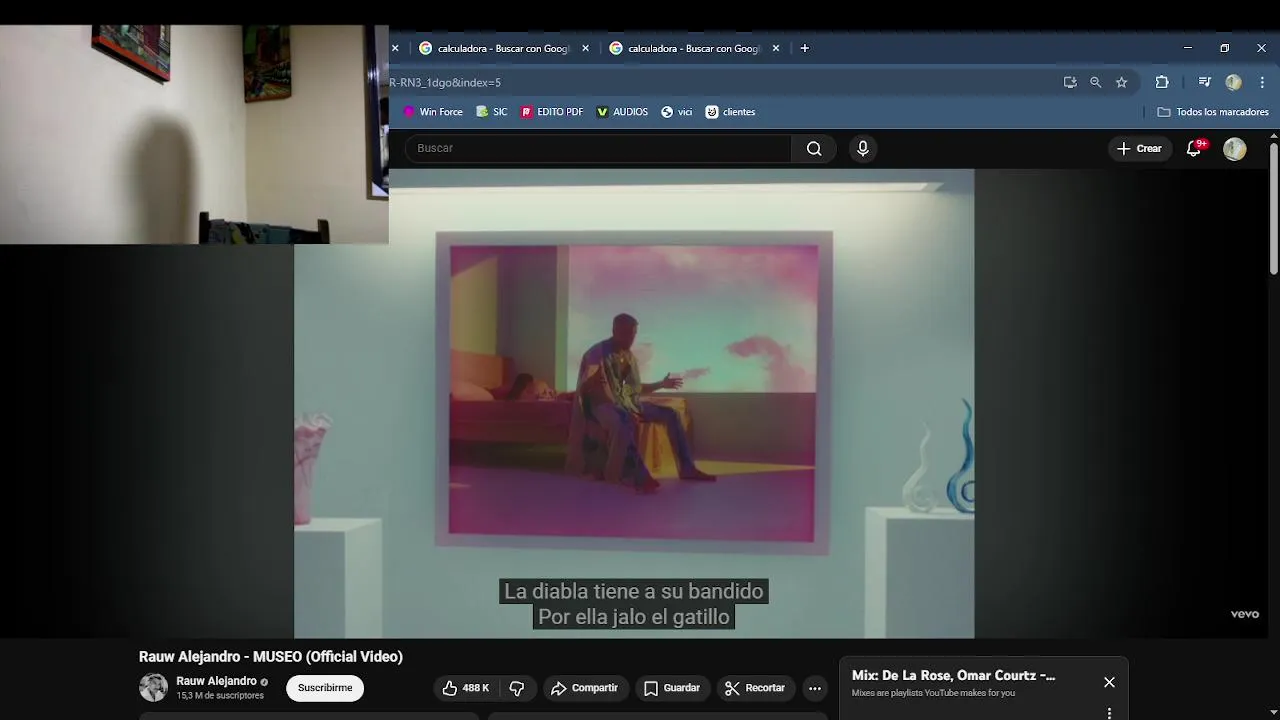Screen dimensions: 1280x720
Task: Open more actions three-dot button
Action: coord(815,688)
